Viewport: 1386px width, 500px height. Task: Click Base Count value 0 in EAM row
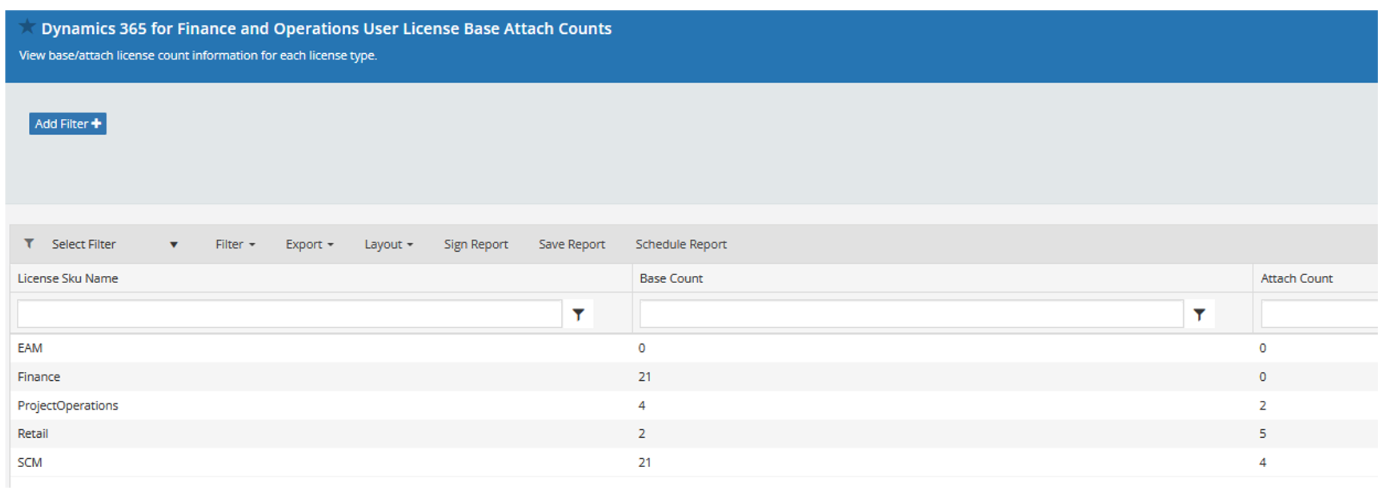(643, 348)
